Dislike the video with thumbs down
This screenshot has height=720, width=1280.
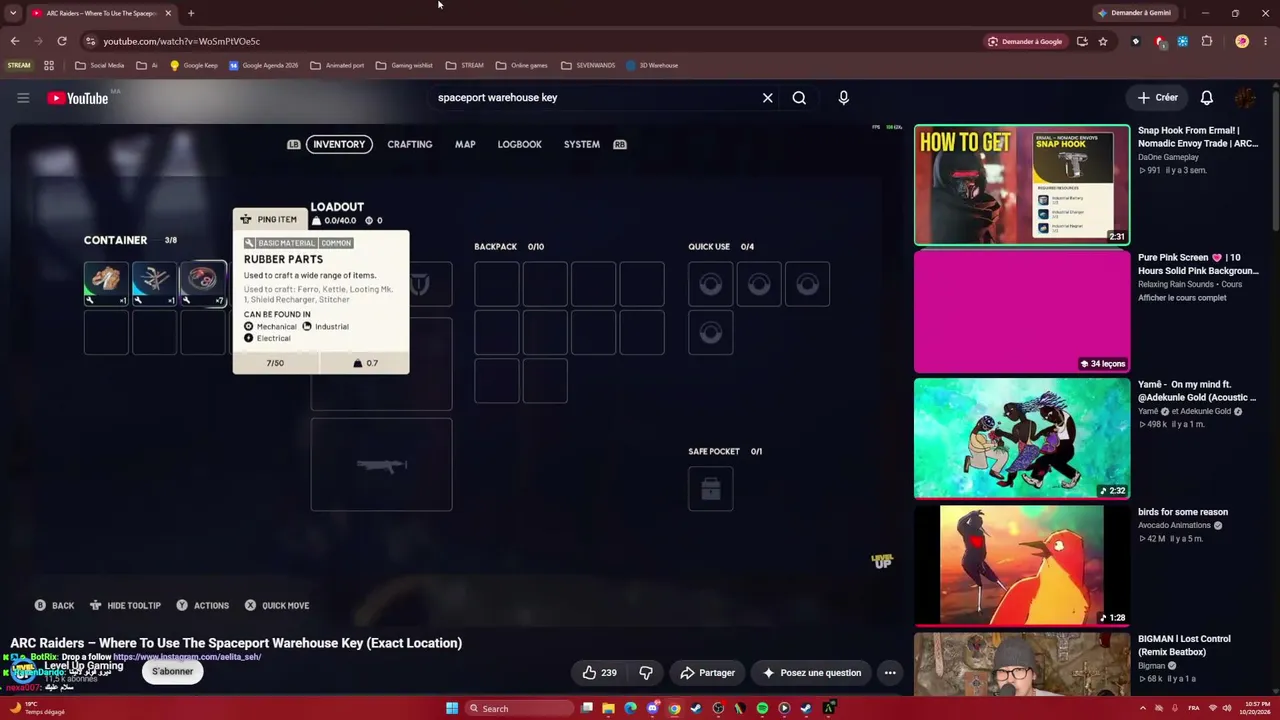pos(646,673)
